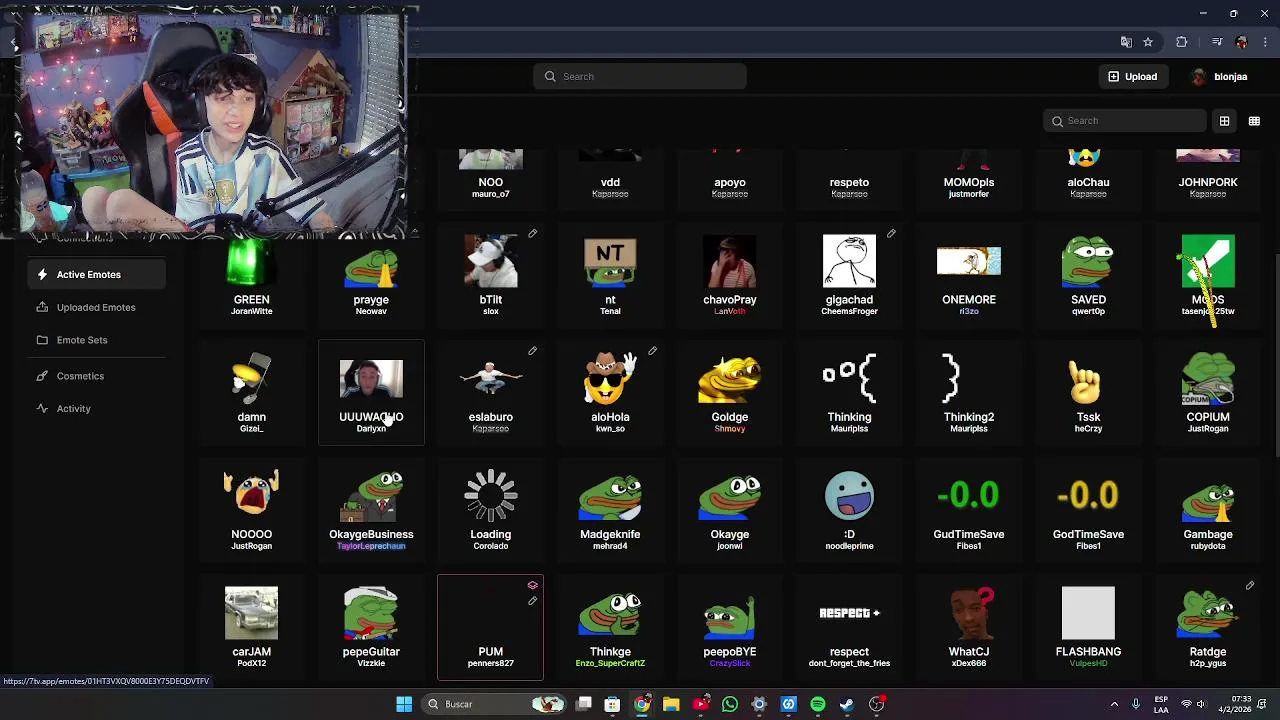Click the Chrome translate page icon
Image resolution: width=1280 pixels, height=720 pixels.
(x=1126, y=42)
